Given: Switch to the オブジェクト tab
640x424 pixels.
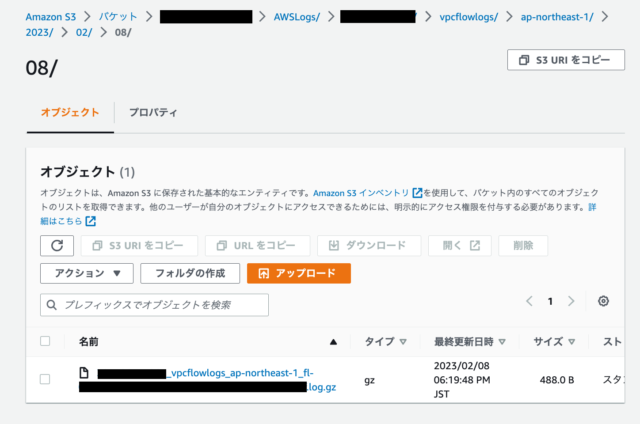Looking at the screenshot, I should click(70, 112).
